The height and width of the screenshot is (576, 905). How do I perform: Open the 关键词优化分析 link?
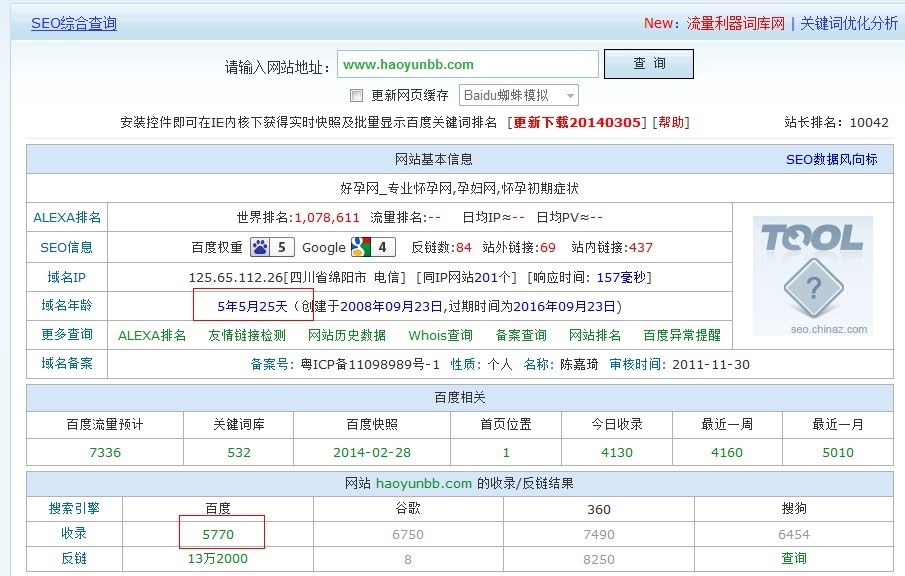(849, 24)
